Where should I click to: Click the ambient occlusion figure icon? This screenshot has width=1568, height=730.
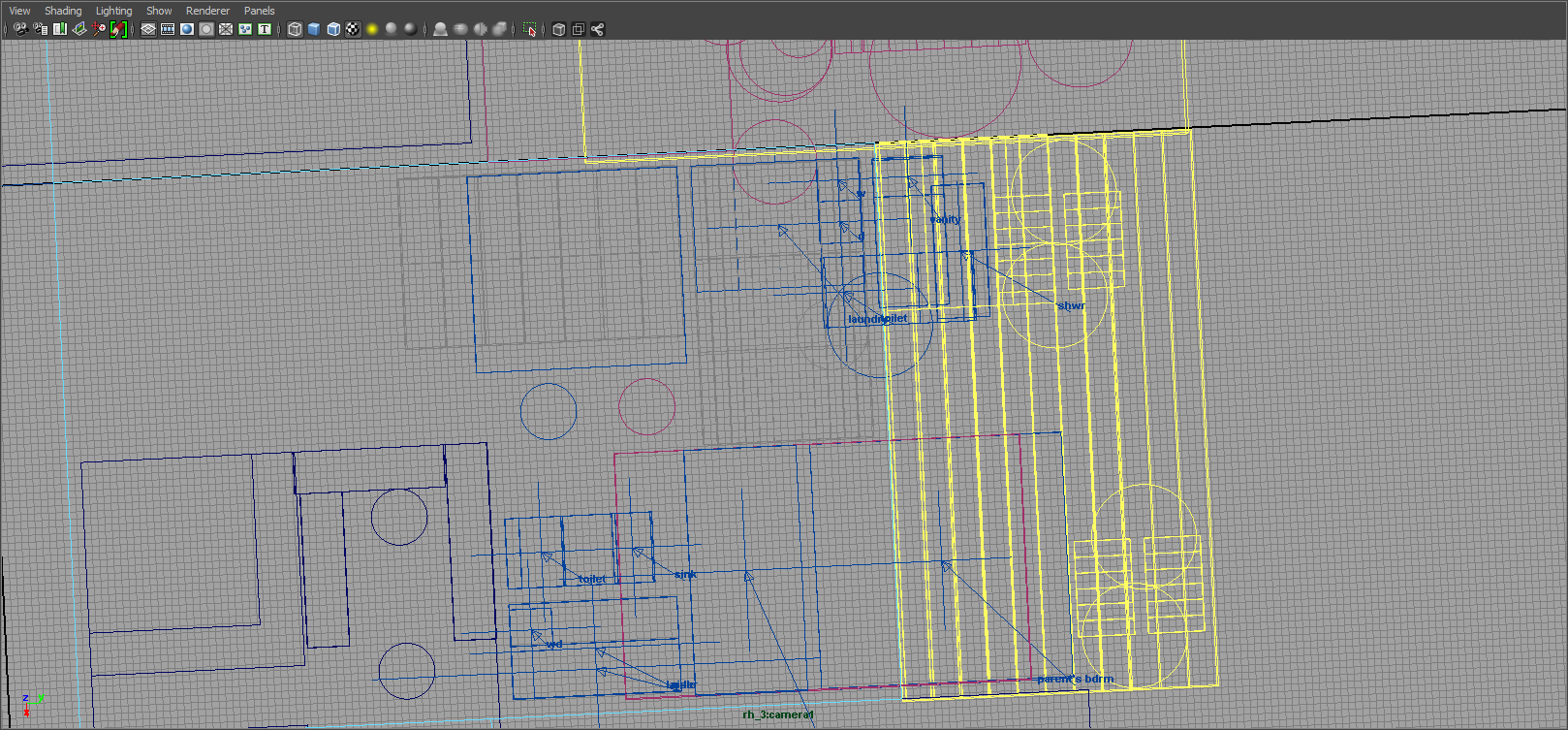[441, 29]
